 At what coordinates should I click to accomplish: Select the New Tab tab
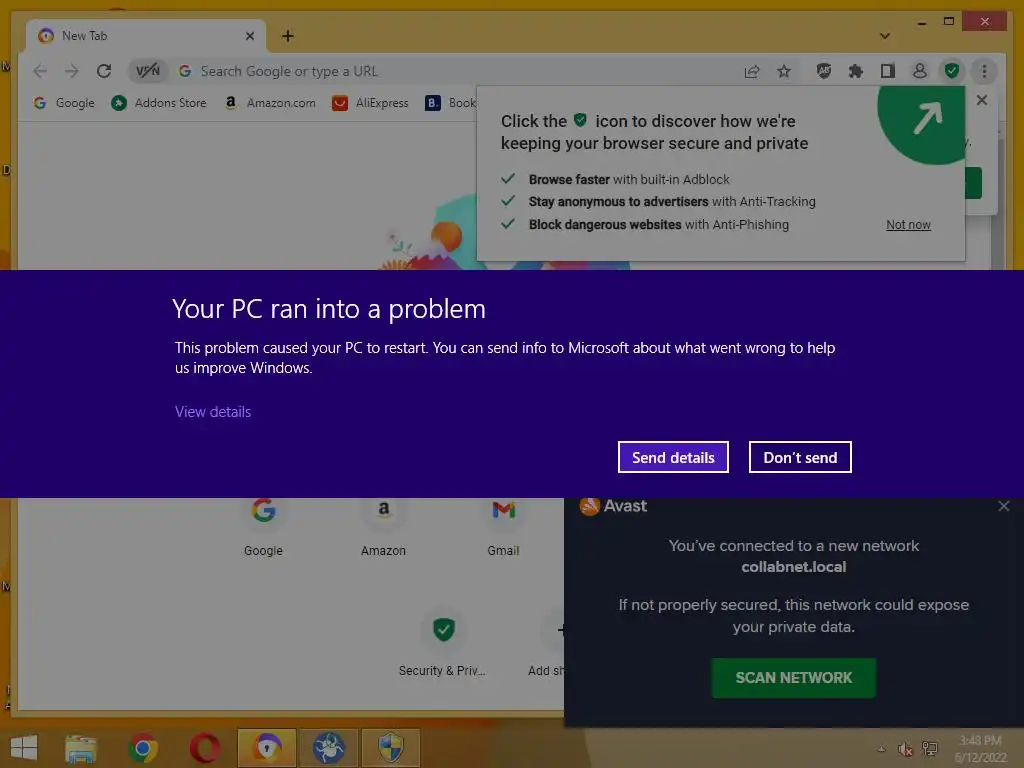coord(146,36)
